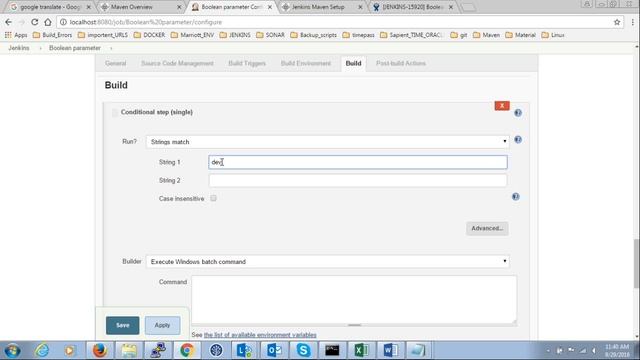Open timepass bookmark folder

click(358, 35)
